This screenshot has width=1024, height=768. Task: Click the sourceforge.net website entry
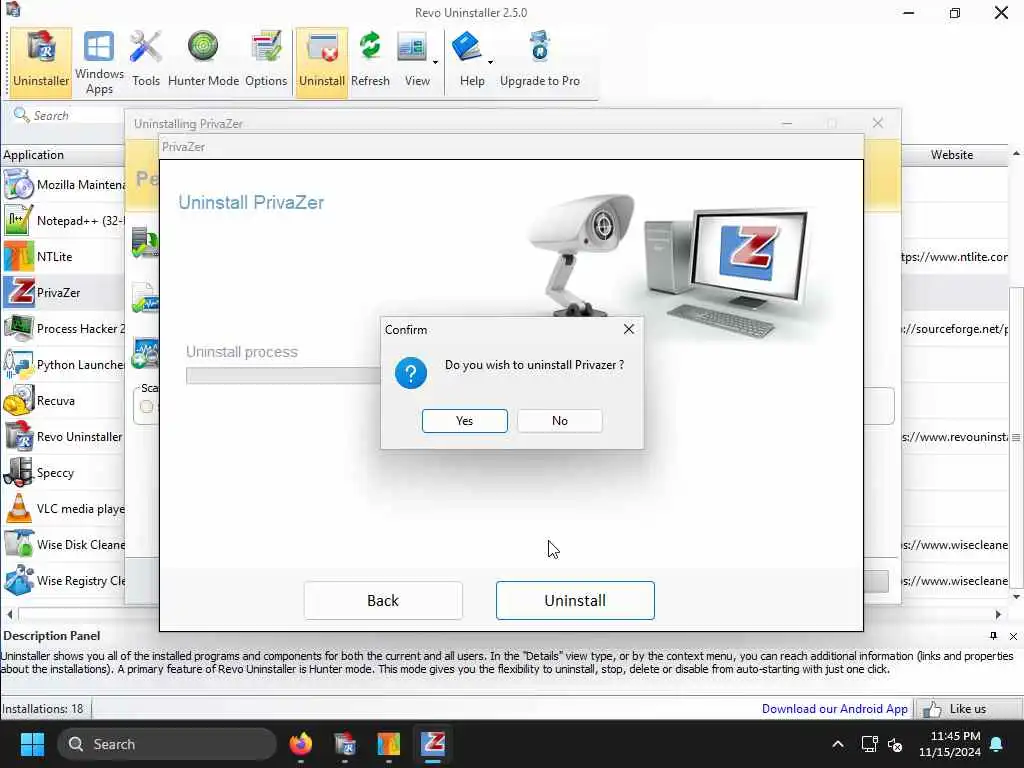click(x=955, y=328)
